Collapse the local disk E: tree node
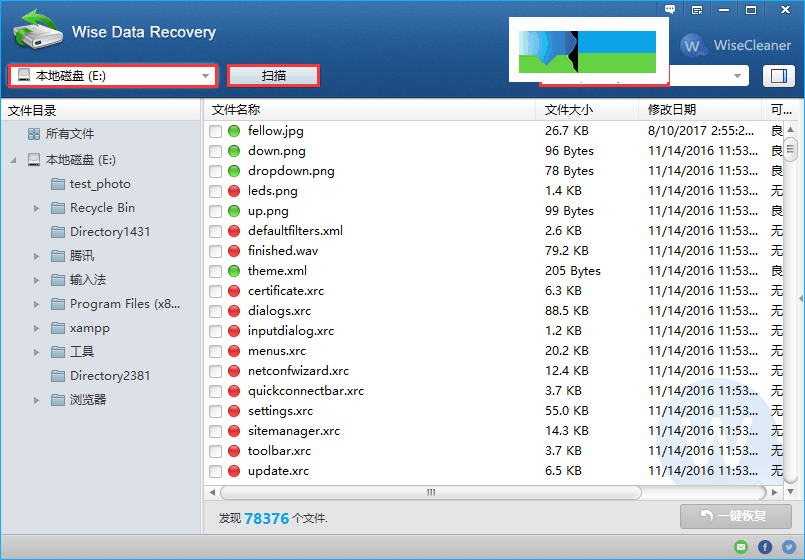The height and width of the screenshot is (560, 805). tap(13, 160)
